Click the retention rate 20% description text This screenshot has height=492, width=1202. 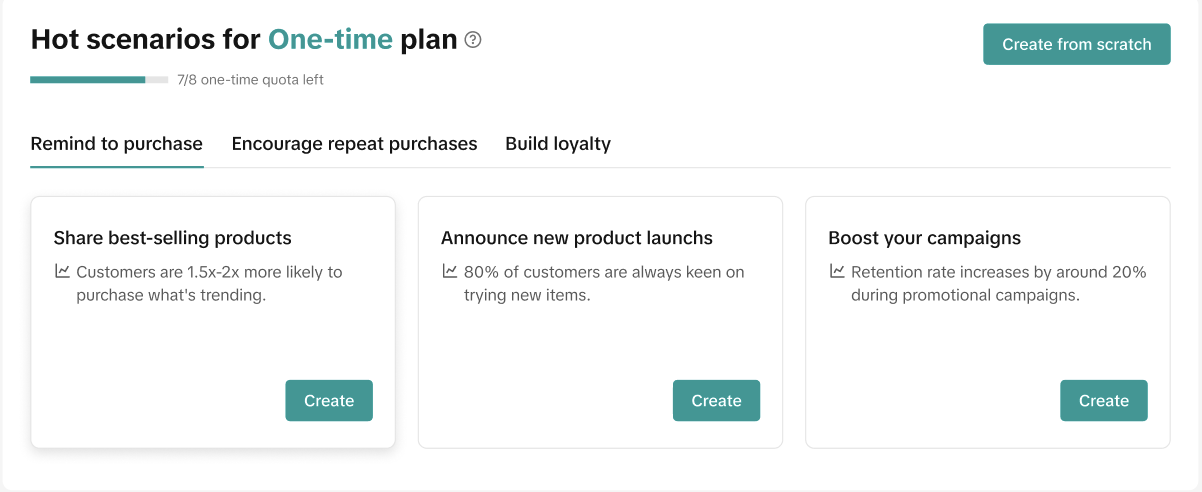(x=997, y=284)
